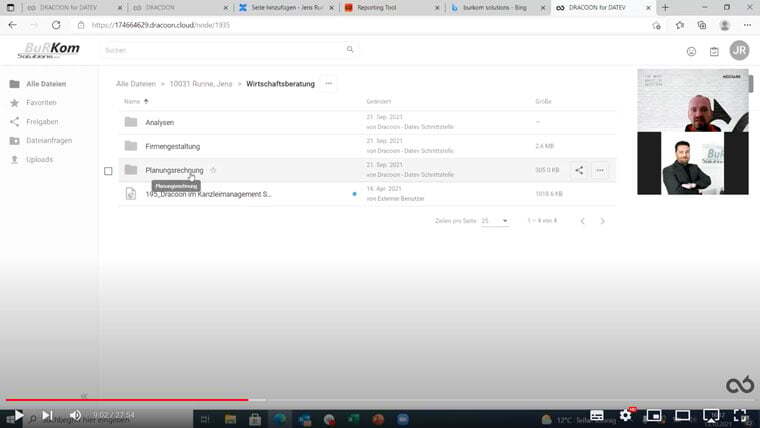This screenshot has width=760, height=428.
Task: Open the smiley feedback icon in header
Action: tap(691, 51)
